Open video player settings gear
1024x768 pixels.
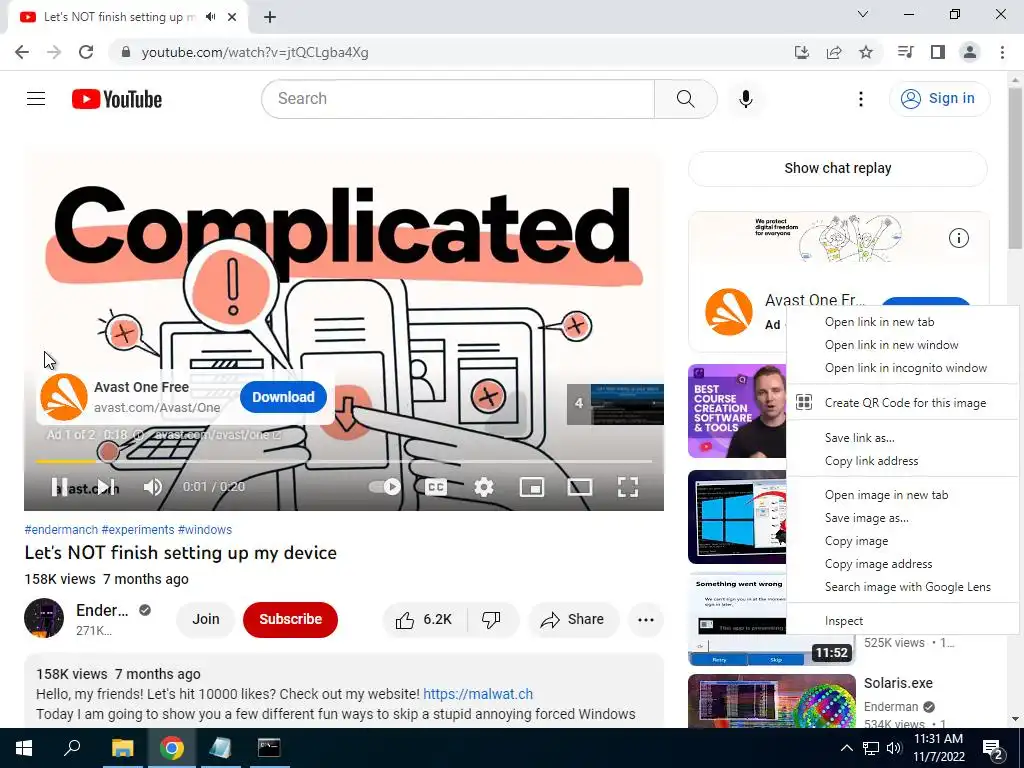pyautogui.click(x=484, y=487)
